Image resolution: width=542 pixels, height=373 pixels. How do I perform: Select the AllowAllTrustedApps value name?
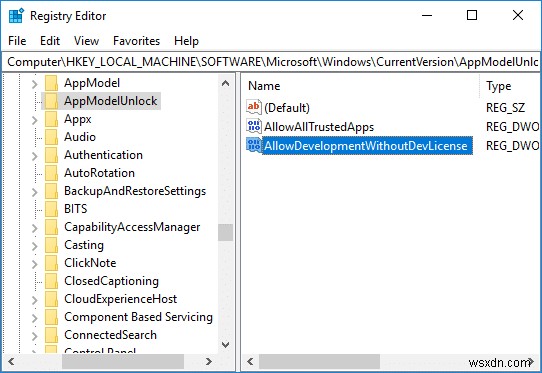(x=319, y=127)
